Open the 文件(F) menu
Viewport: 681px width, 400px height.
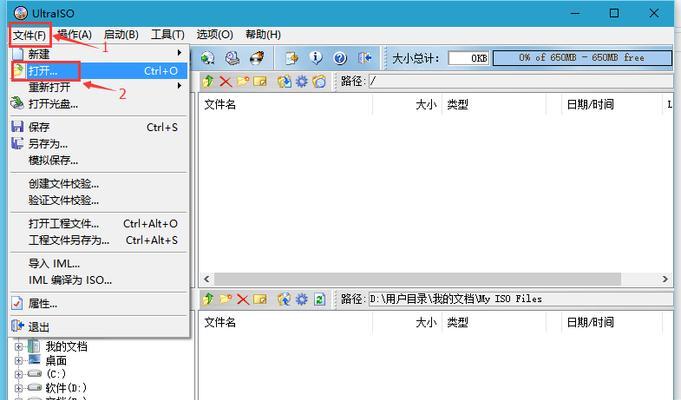point(30,35)
